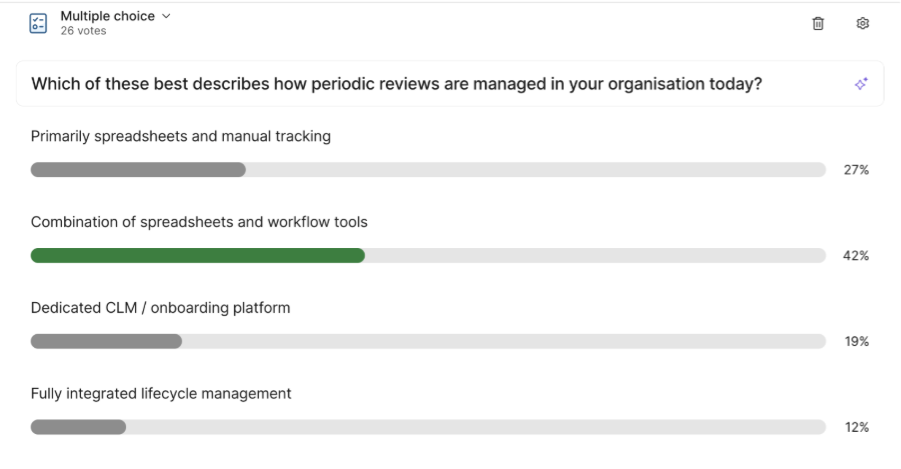Select "Combination of spreadsheets and workflow tools"

pos(199,222)
